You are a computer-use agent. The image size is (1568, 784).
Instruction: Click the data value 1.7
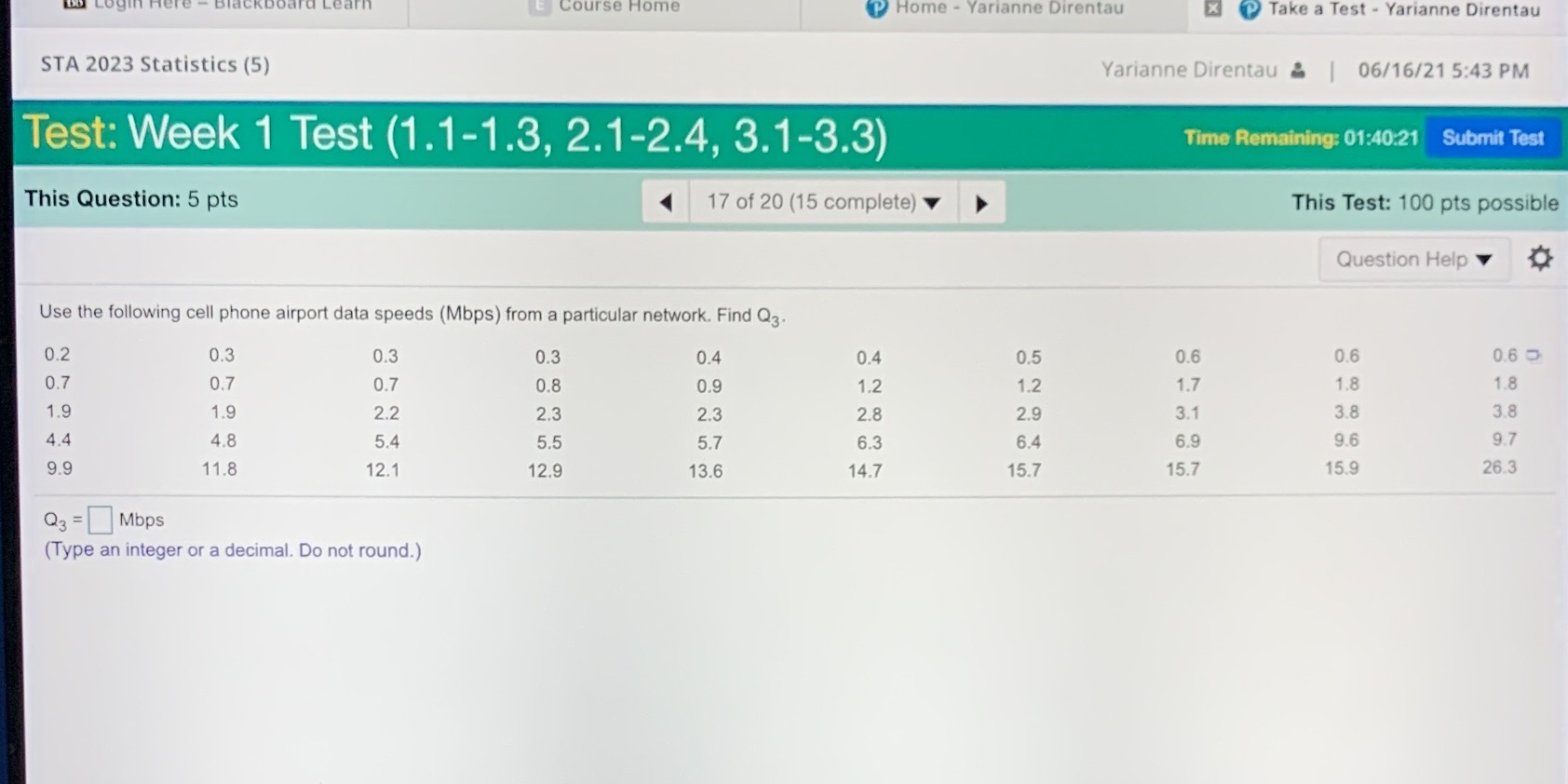click(x=1187, y=385)
